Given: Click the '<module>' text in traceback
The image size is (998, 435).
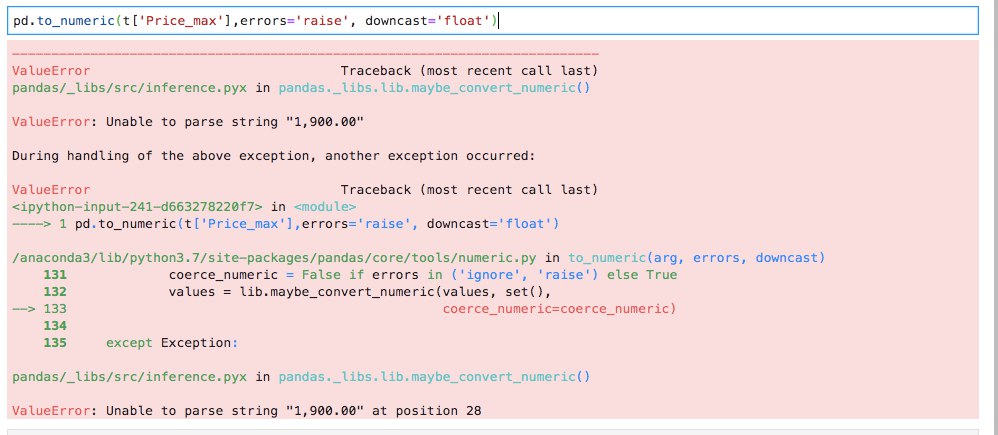Looking at the screenshot, I should coord(325,206).
